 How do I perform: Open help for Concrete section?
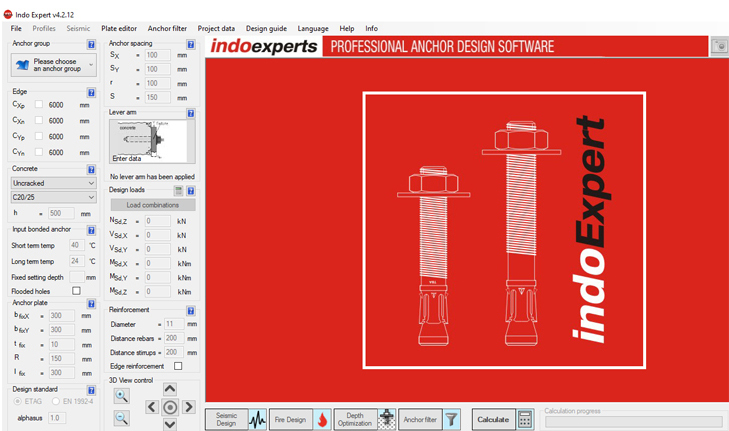(x=91, y=170)
